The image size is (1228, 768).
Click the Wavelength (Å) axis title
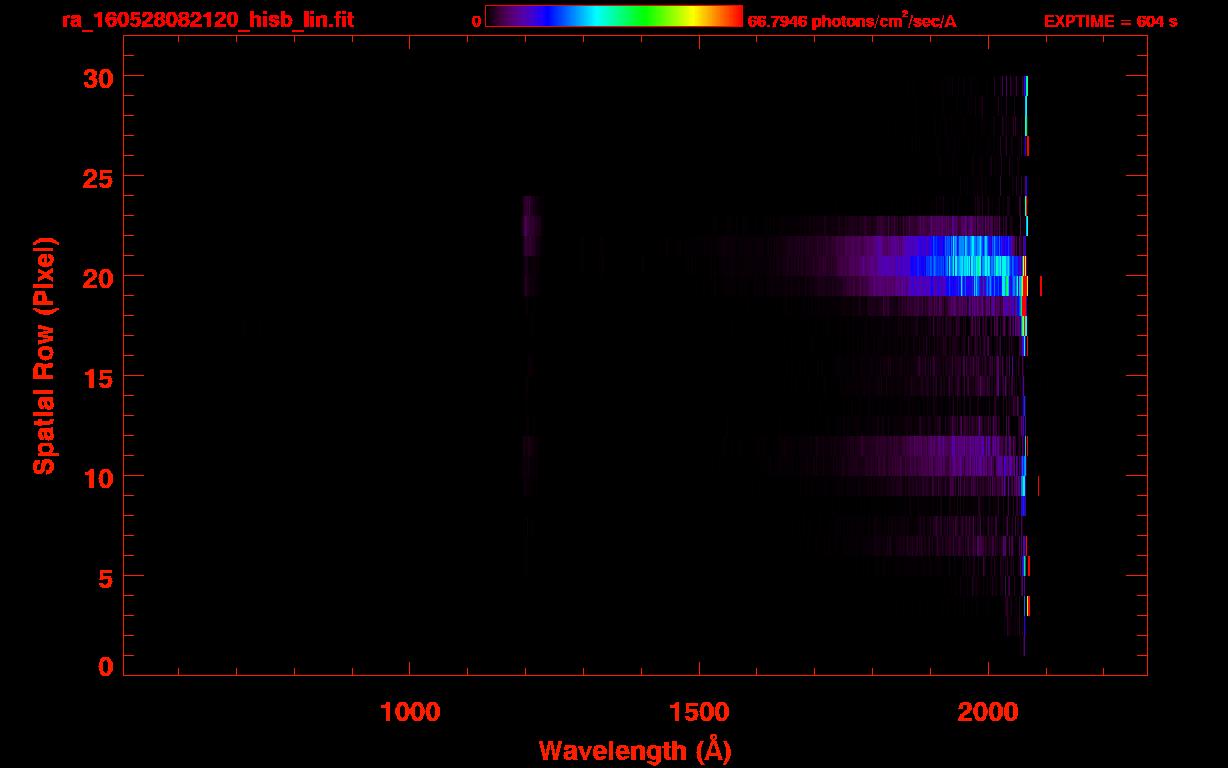[635, 750]
